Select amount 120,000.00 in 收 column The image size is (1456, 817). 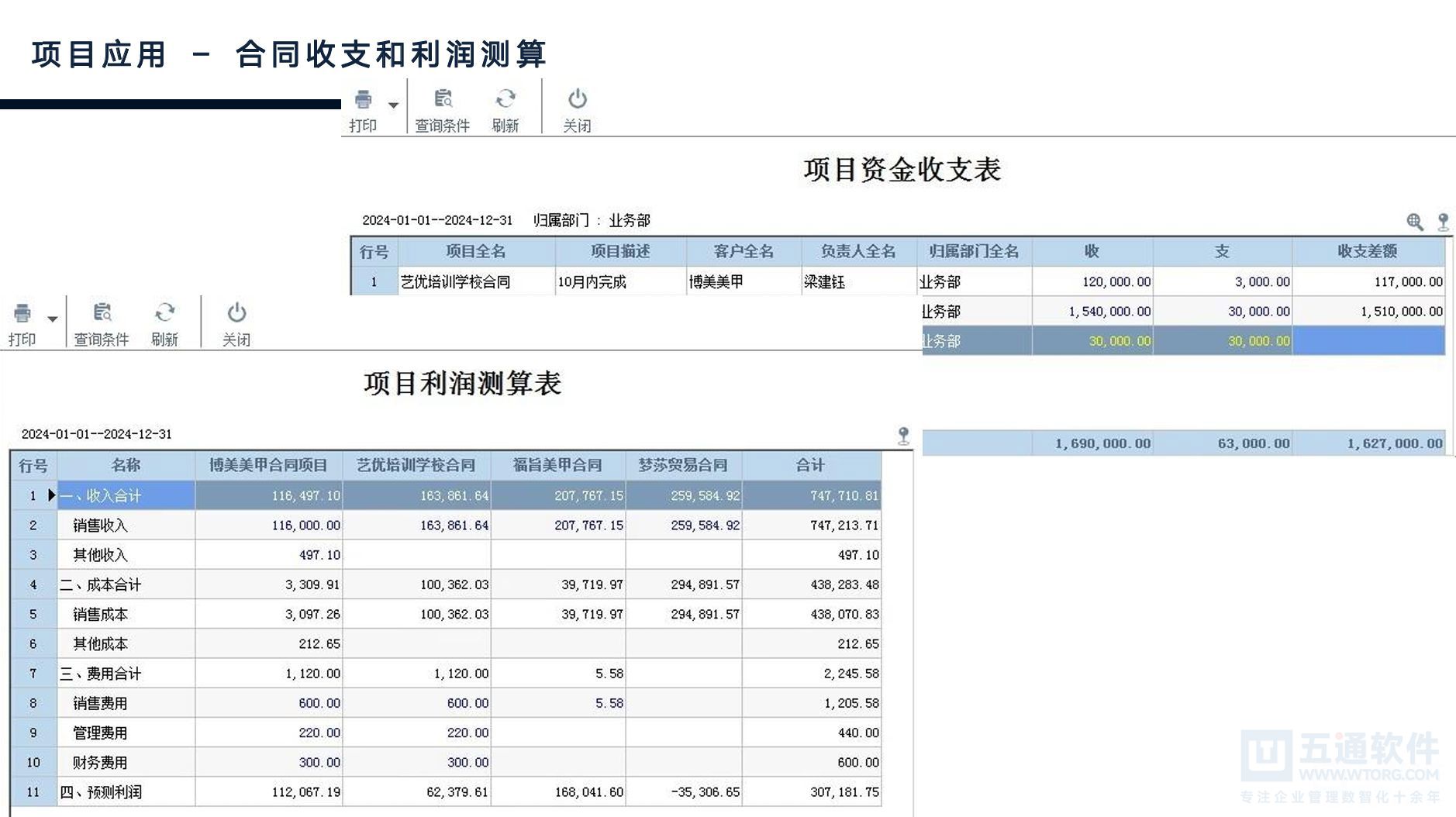tap(1092, 281)
